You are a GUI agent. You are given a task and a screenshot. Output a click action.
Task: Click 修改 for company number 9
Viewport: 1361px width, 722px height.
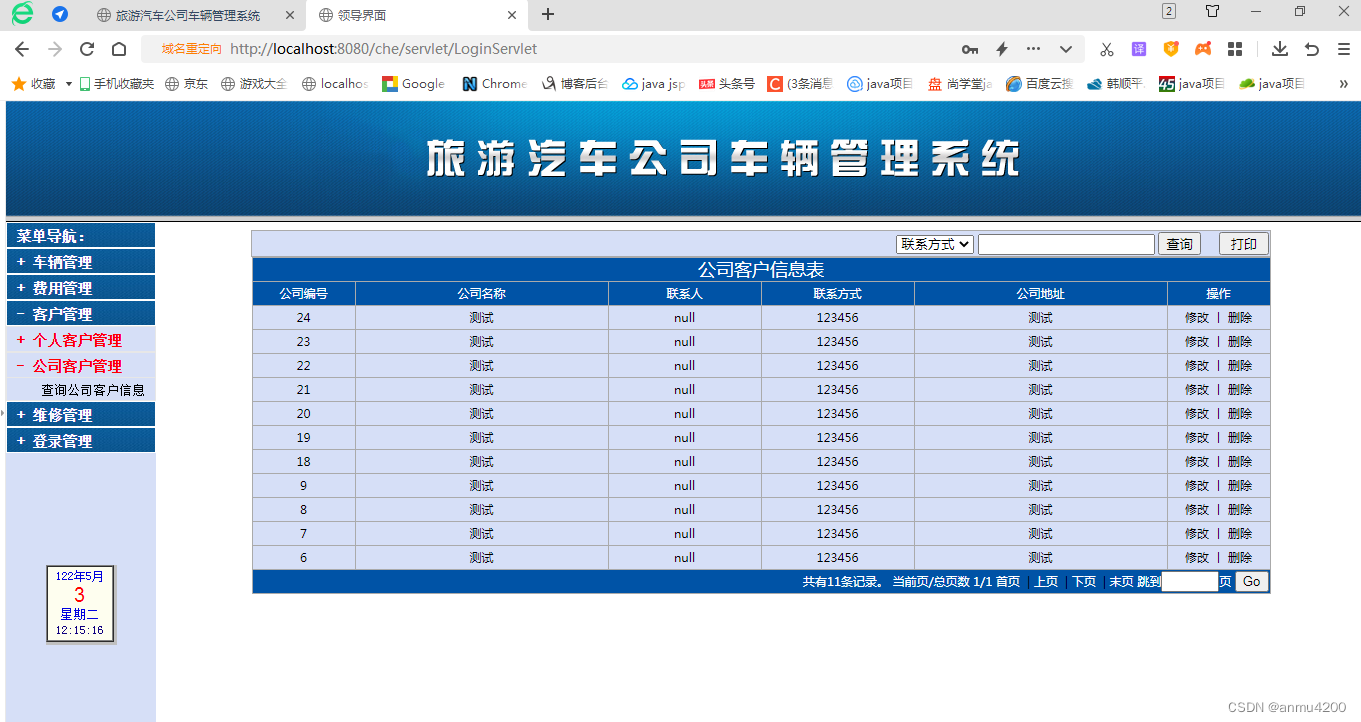(x=1197, y=486)
